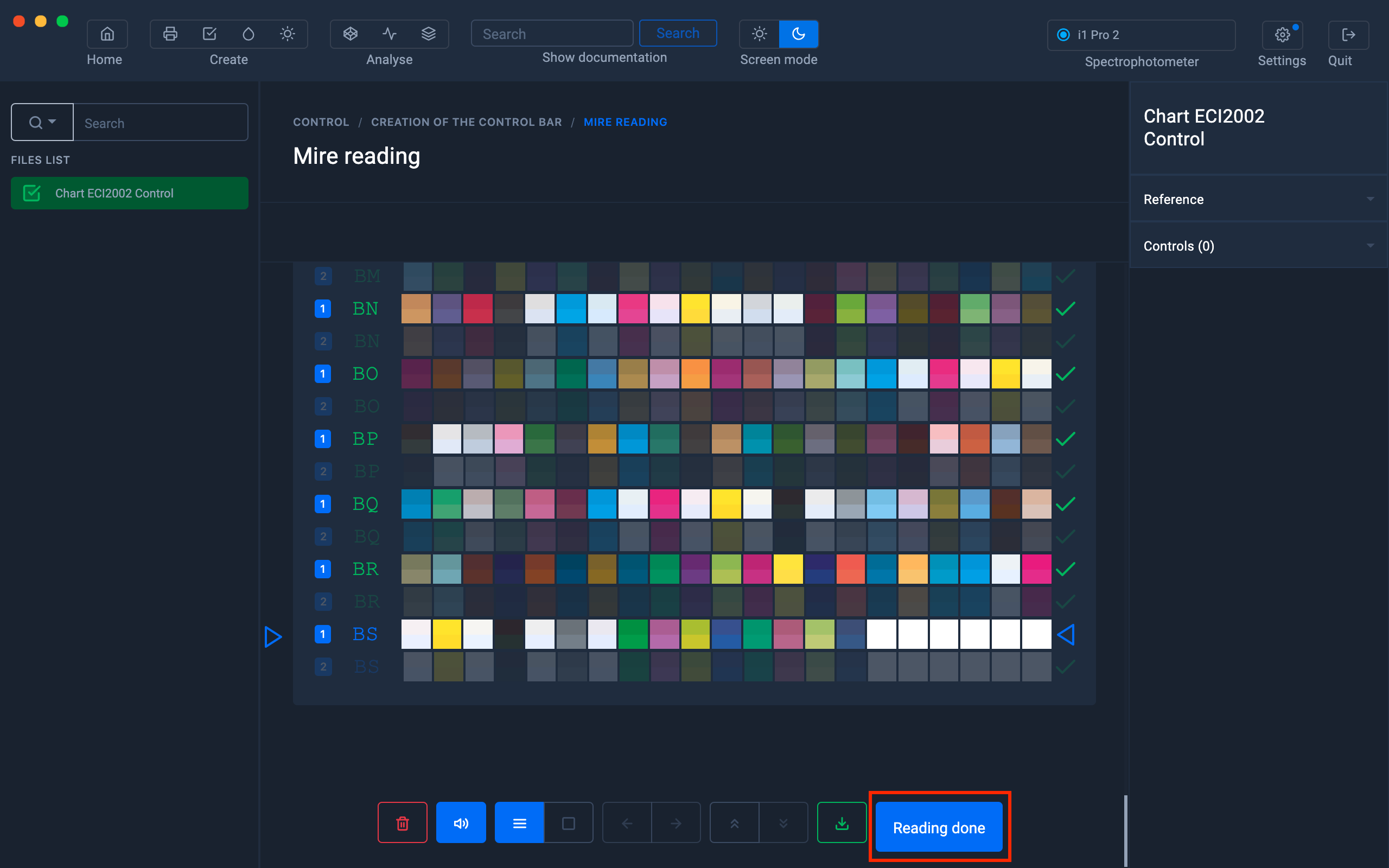Click the double chevron down button

tap(783, 822)
